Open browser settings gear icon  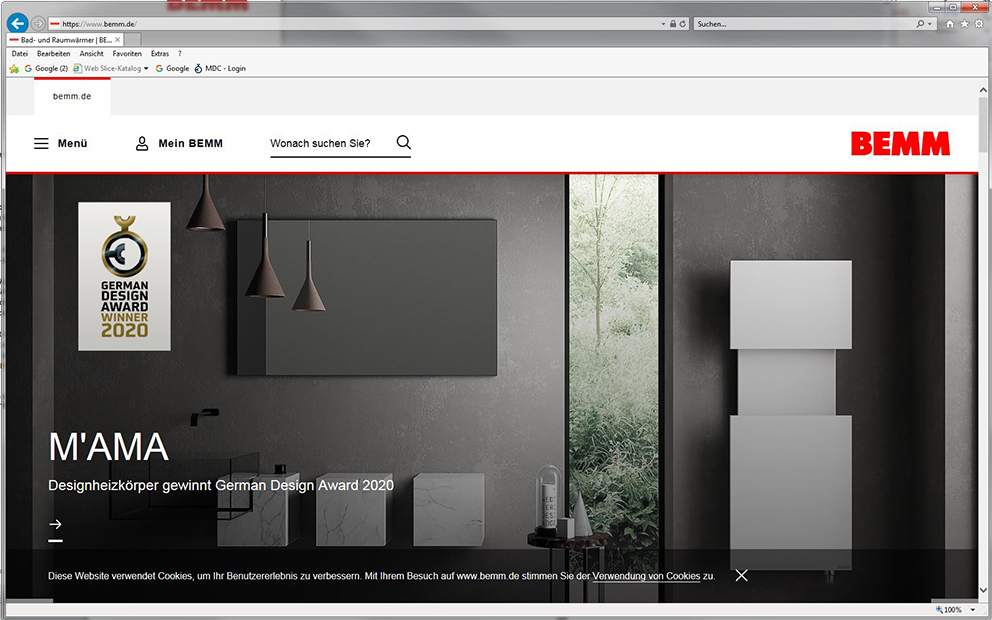point(979,24)
